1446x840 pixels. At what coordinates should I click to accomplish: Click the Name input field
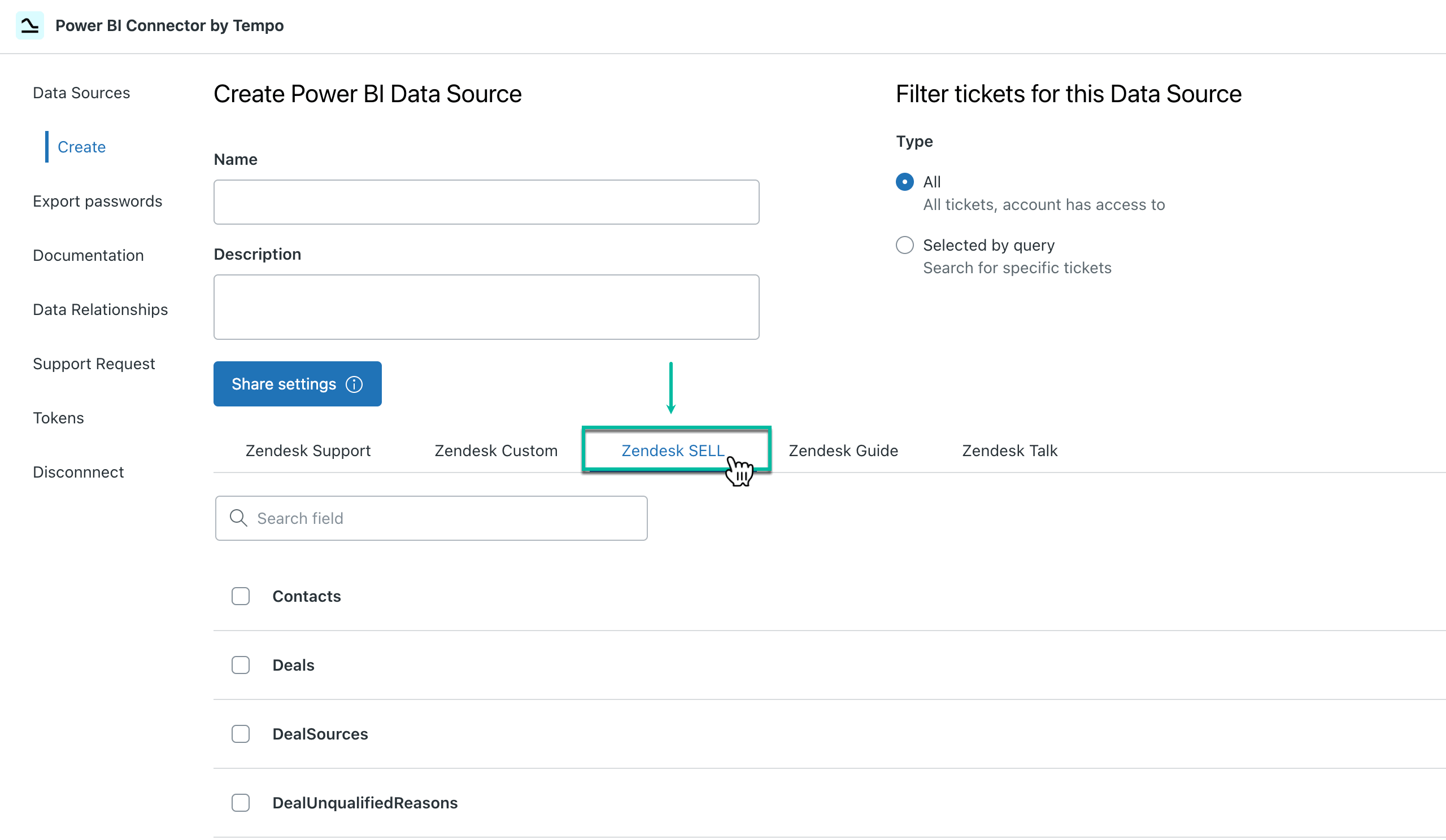486,202
